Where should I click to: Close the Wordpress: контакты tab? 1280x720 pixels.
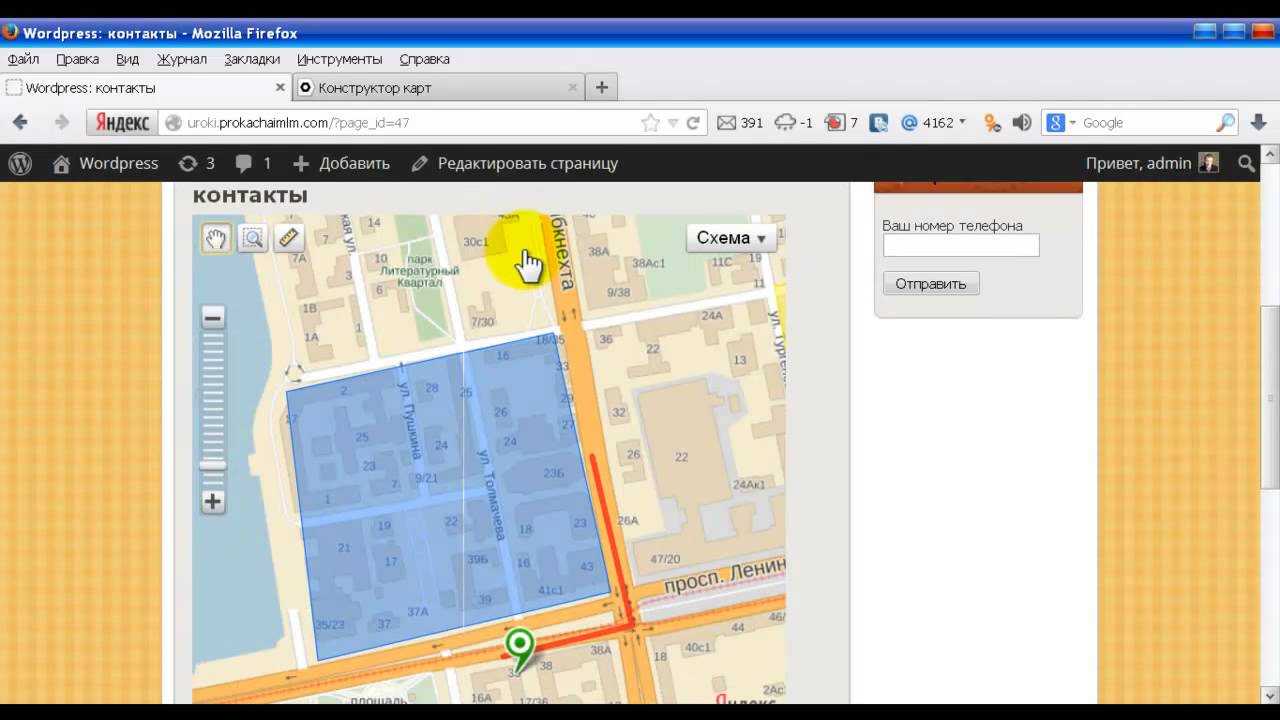click(279, 88)
